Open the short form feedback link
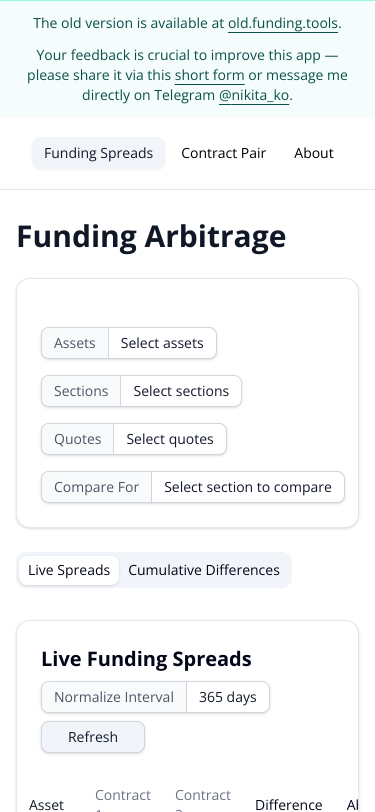 click(x=209, y=76)
